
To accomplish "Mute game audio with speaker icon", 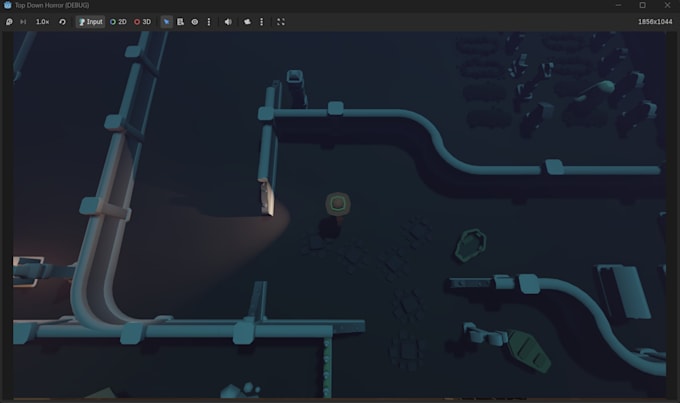I will (228, 22).
